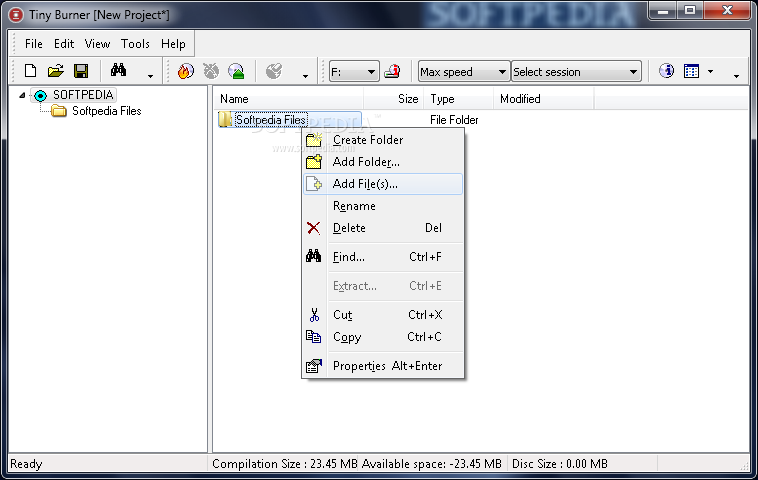The width and height of the screenshot is (758, 480).
Task: Maximize the Tiny Burner window
Action: point(690,11)
